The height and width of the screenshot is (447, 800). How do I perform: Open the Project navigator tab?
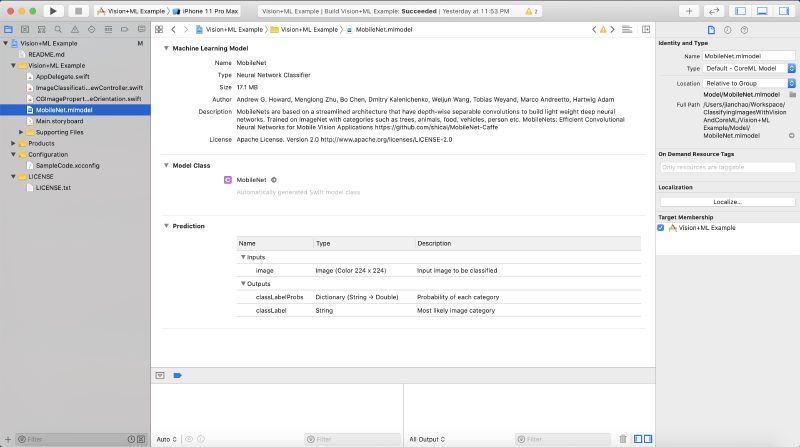click(8, 30)
